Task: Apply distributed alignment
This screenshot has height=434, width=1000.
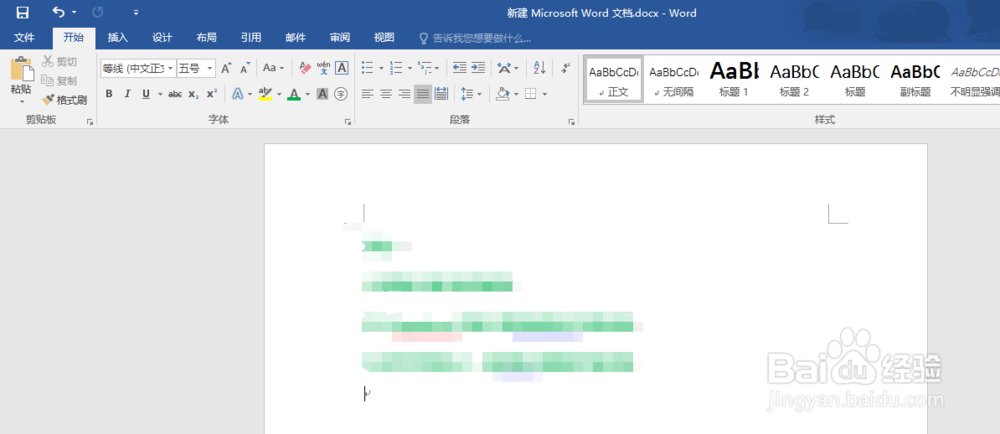Action: [441, 94]
